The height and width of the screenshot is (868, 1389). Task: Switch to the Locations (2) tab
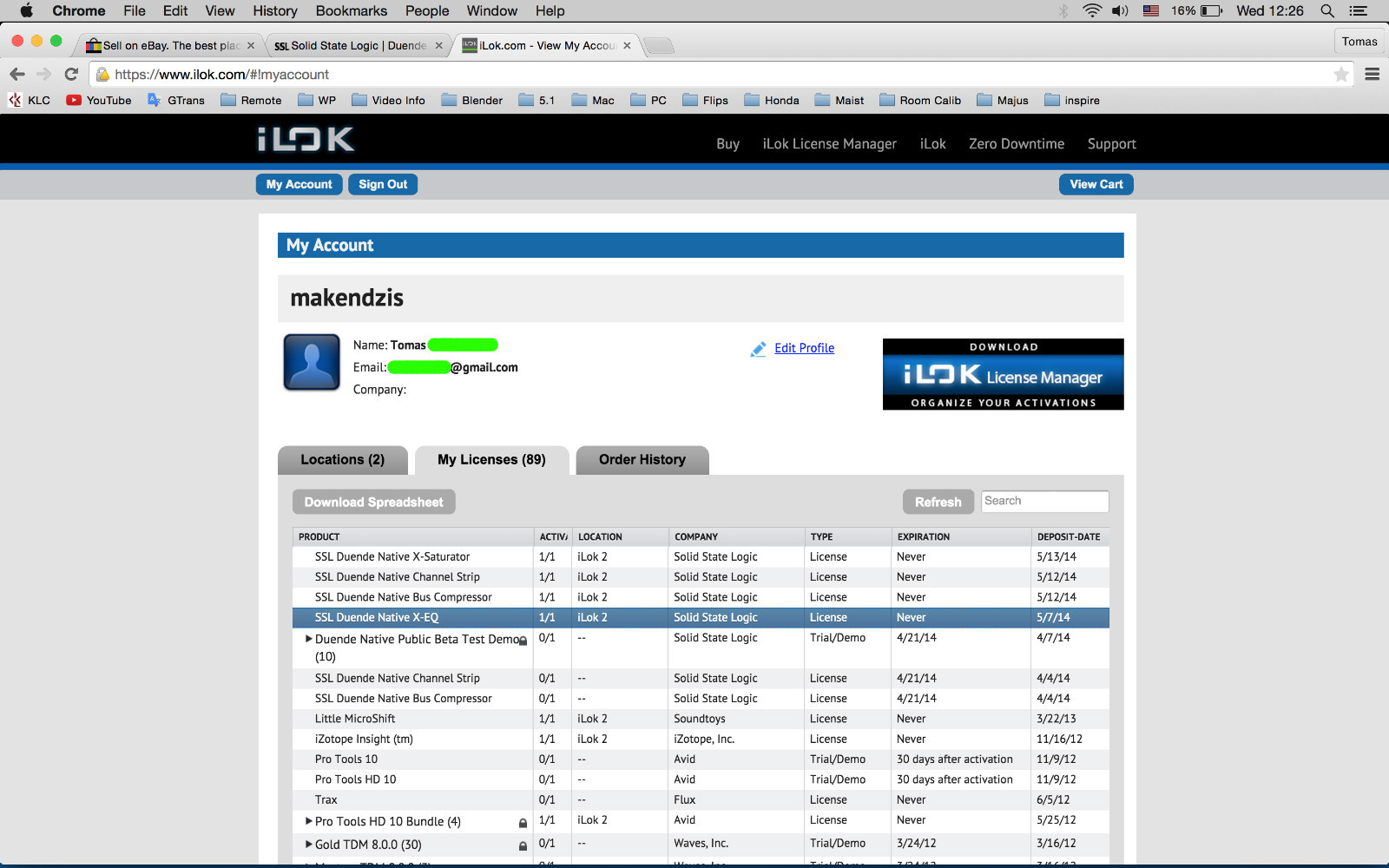click(x=342, y=460)
